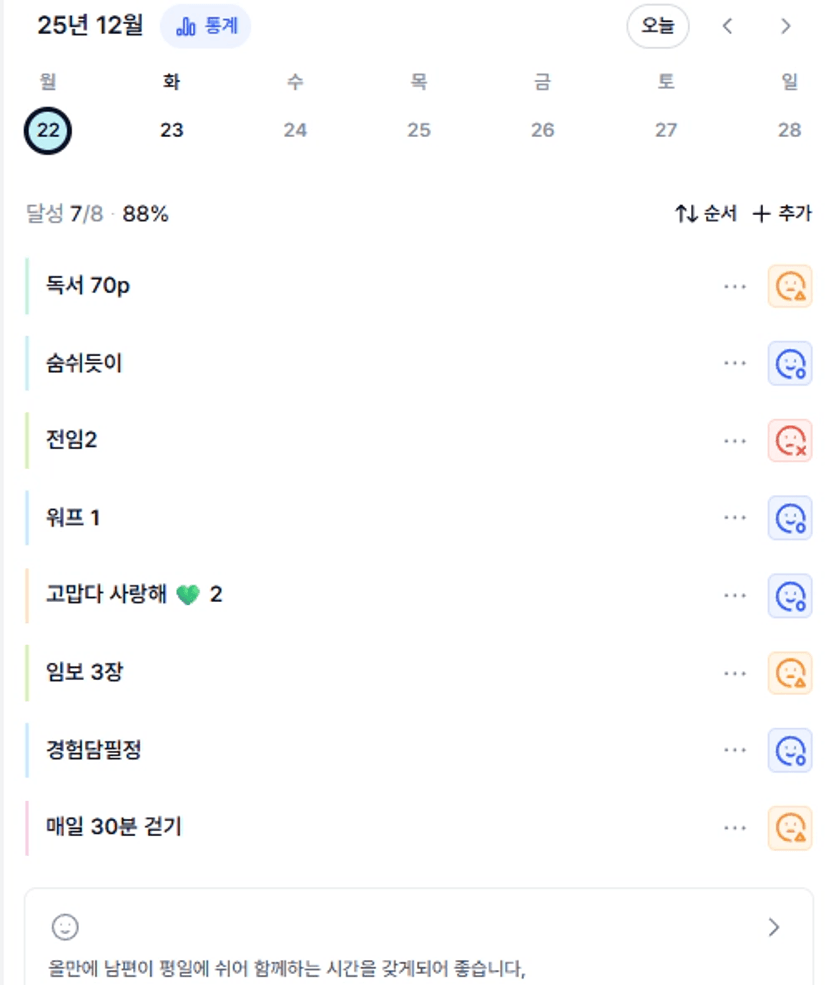The image size is (827, 985).
Task: Go to next week with right chevron
Action: (x=786, y=27)
